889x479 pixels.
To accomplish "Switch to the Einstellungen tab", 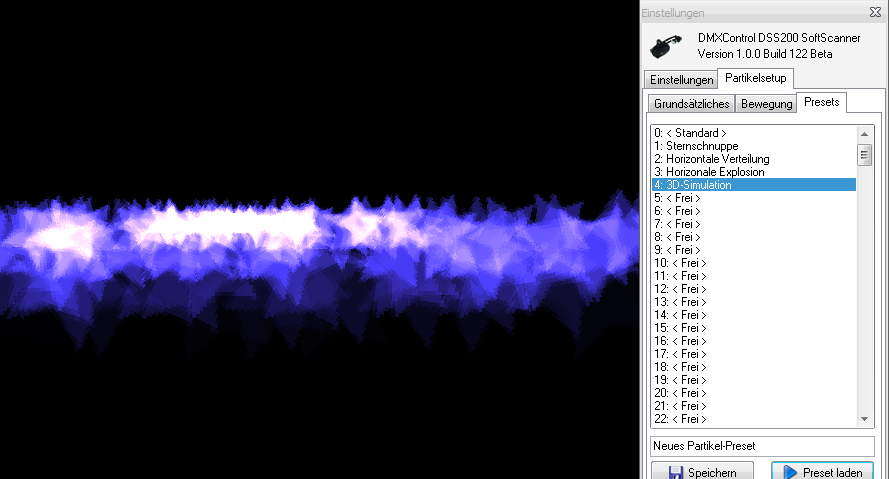I will pos(681,79).
